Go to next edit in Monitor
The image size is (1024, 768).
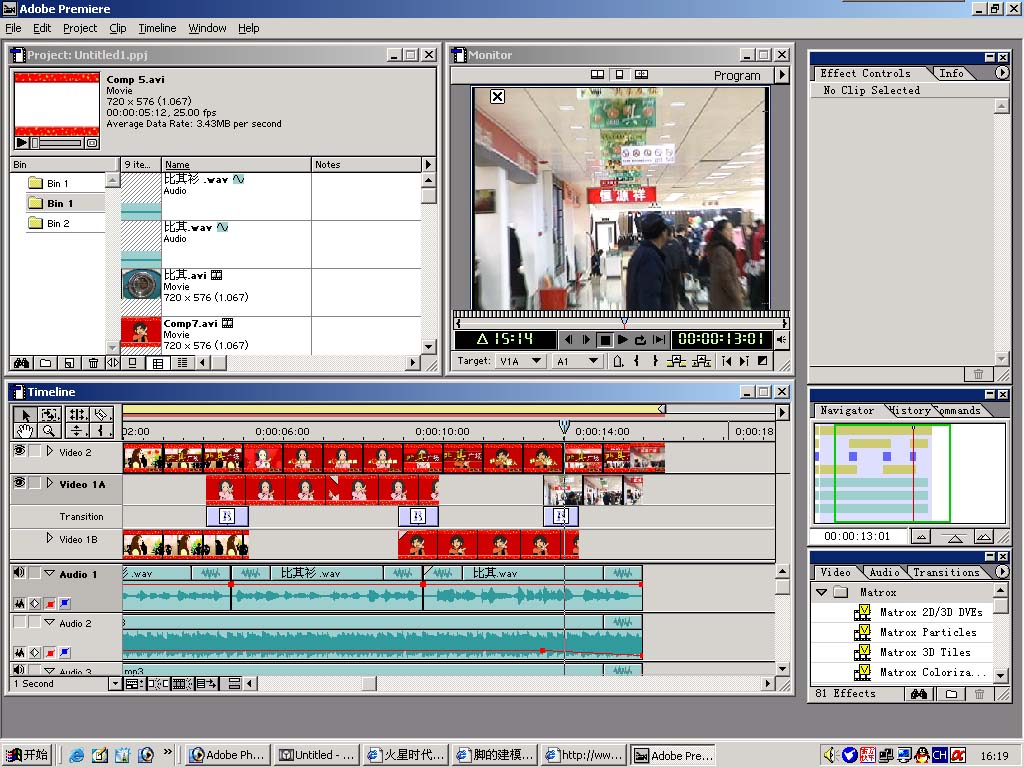point(744,360)
